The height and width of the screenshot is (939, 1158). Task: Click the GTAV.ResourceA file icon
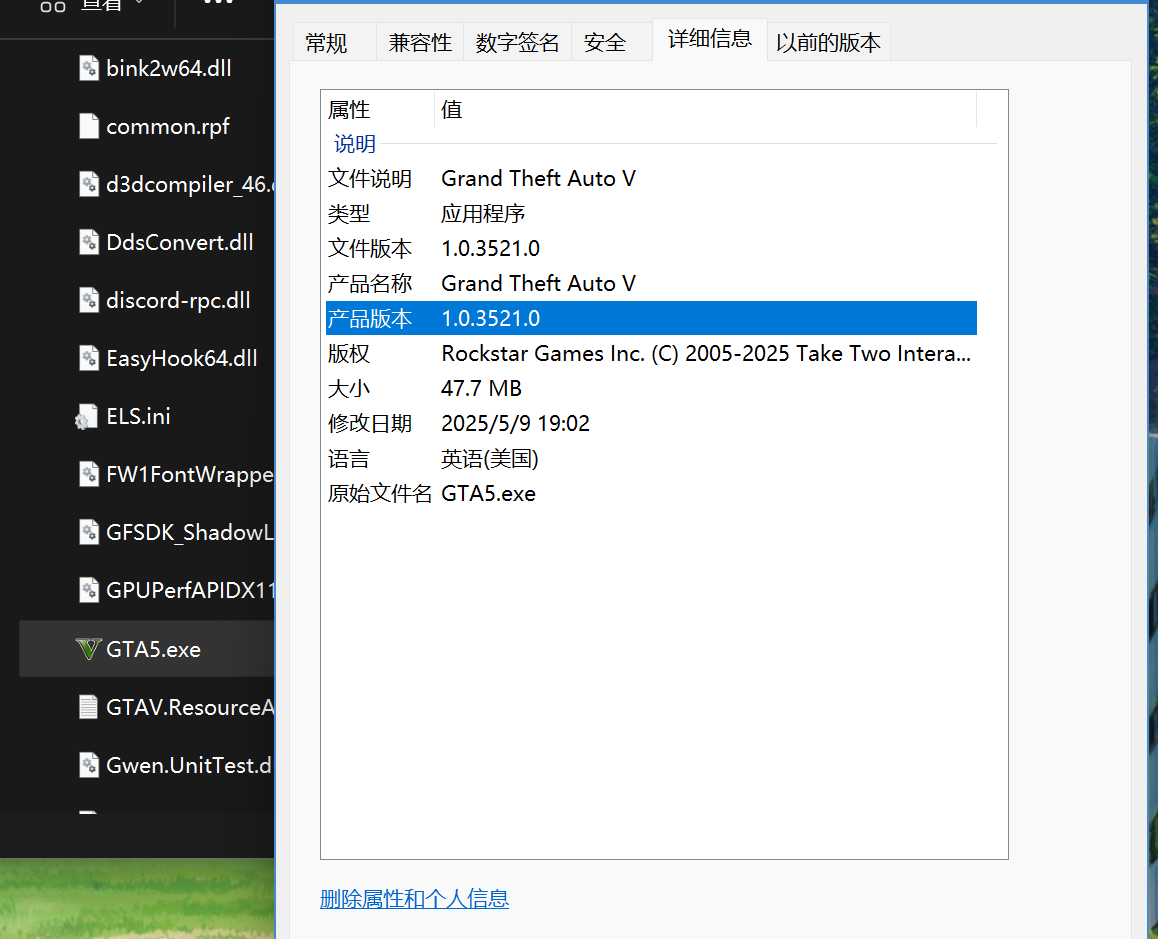(x=89, y=707)
